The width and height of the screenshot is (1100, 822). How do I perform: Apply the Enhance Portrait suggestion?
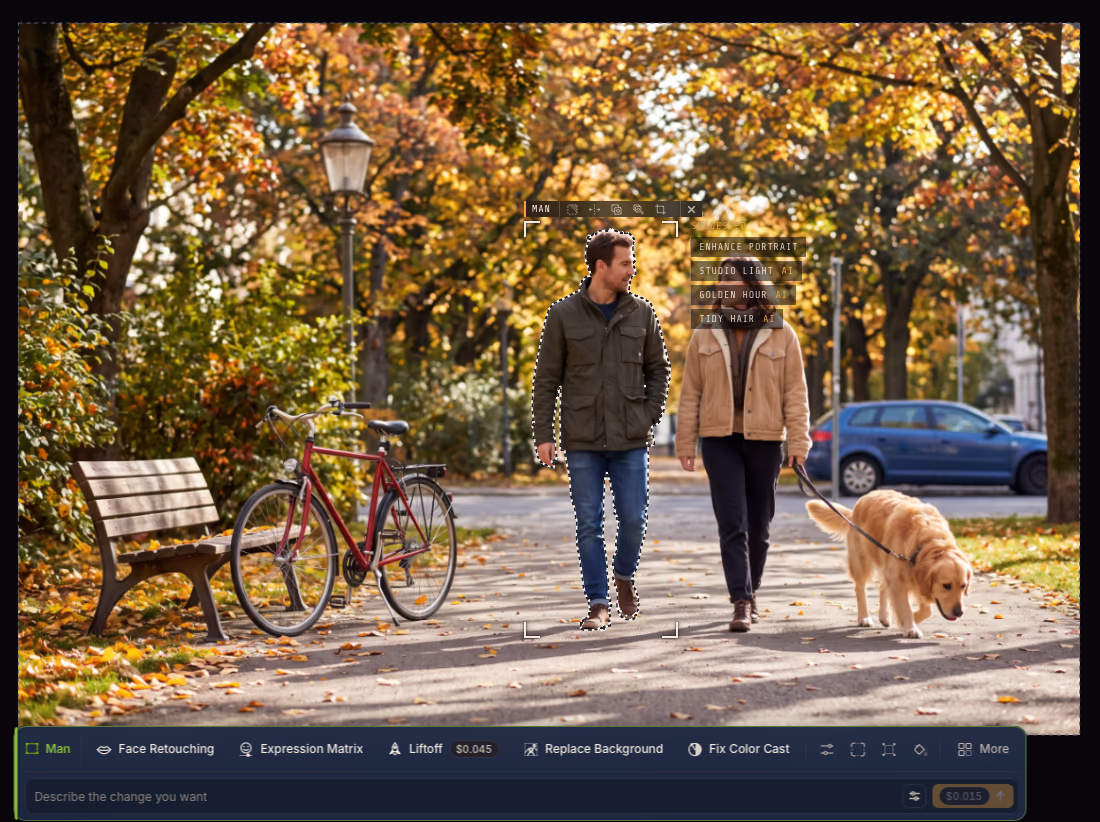[748, 246]
